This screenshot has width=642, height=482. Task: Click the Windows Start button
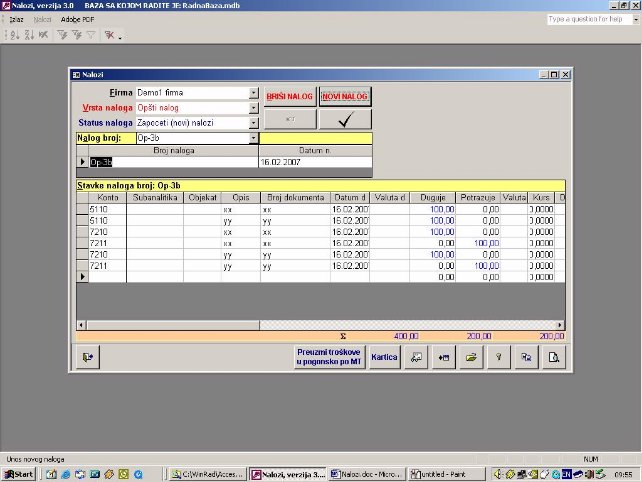point(19,473)
